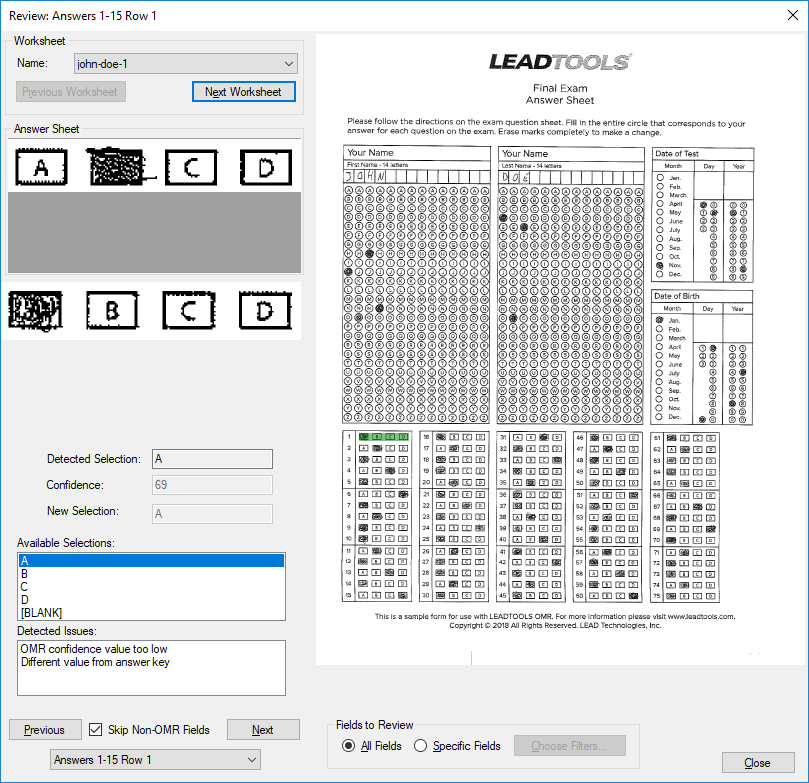Click the filled first bubble in lower row

(x=36, y=310)
